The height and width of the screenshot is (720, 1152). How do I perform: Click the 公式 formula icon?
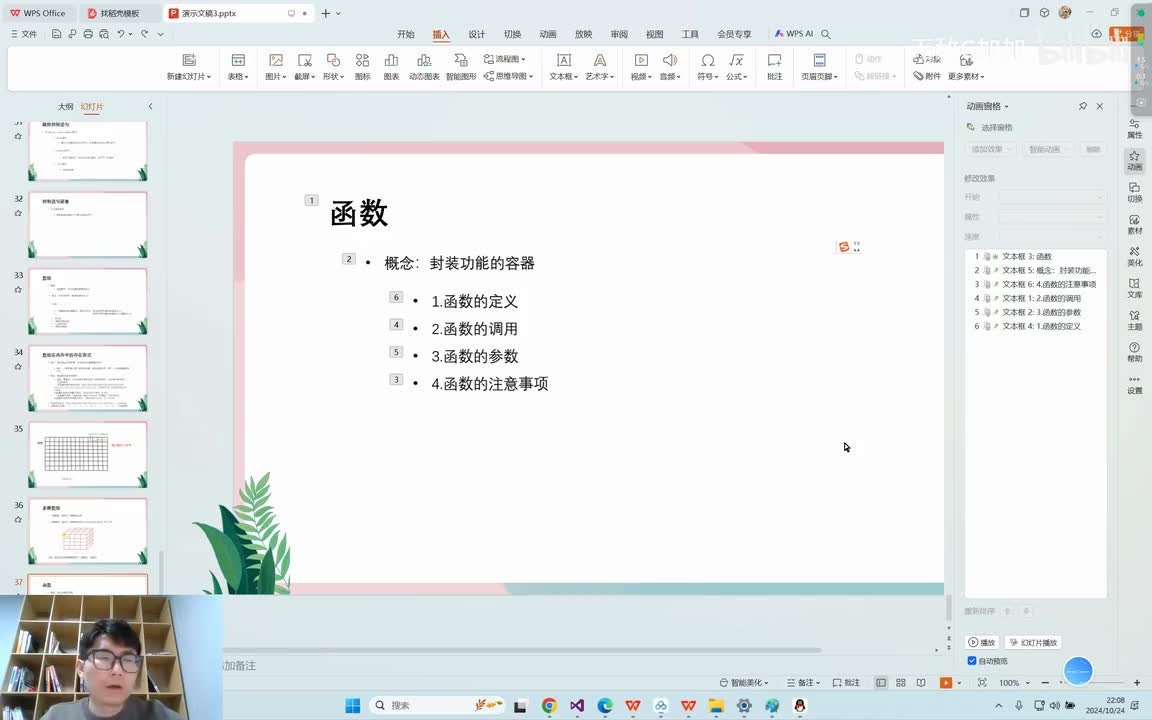coord(736,60)
